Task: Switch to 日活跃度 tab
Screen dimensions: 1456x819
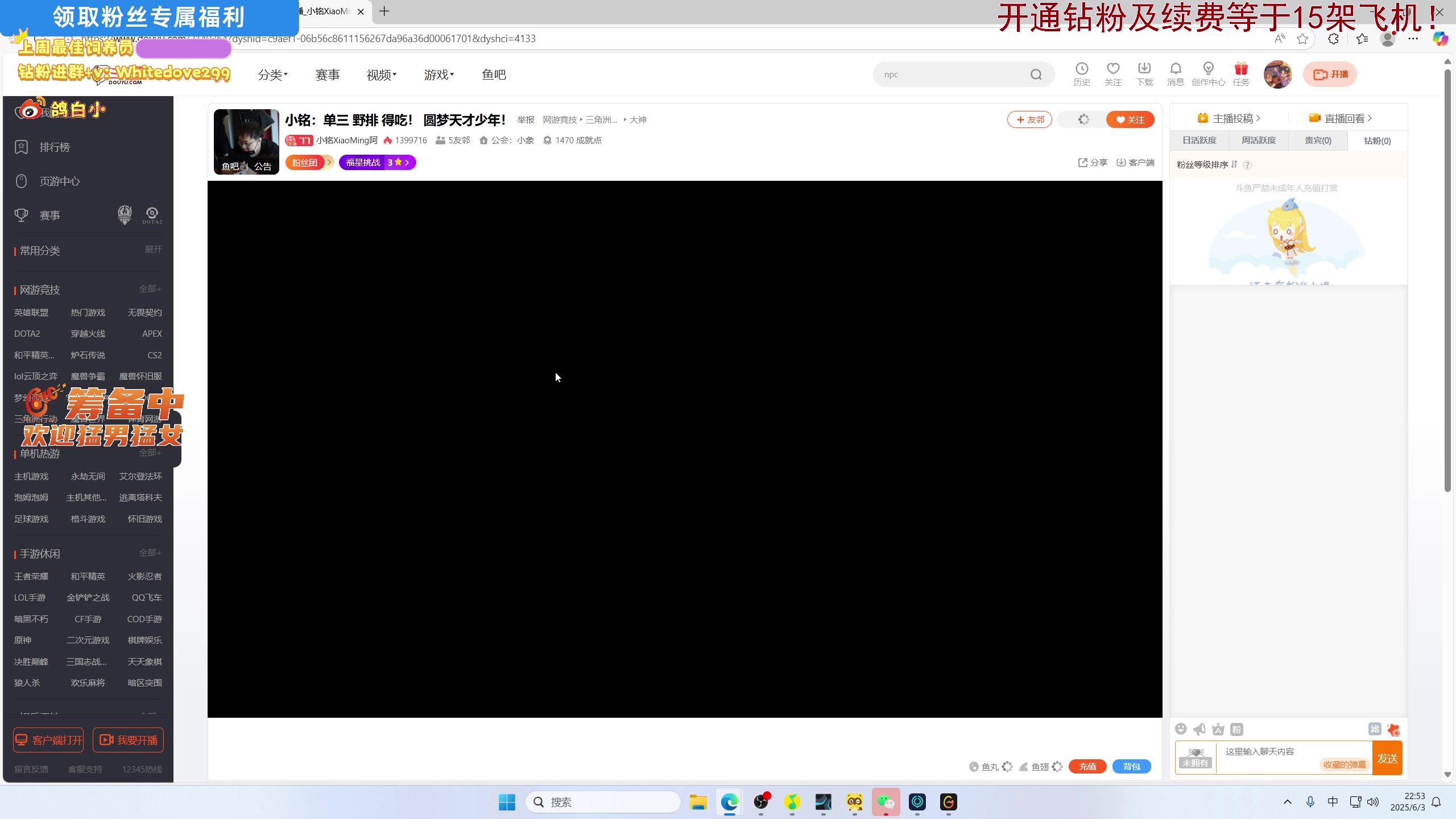Action: [x=1199, y=140]
